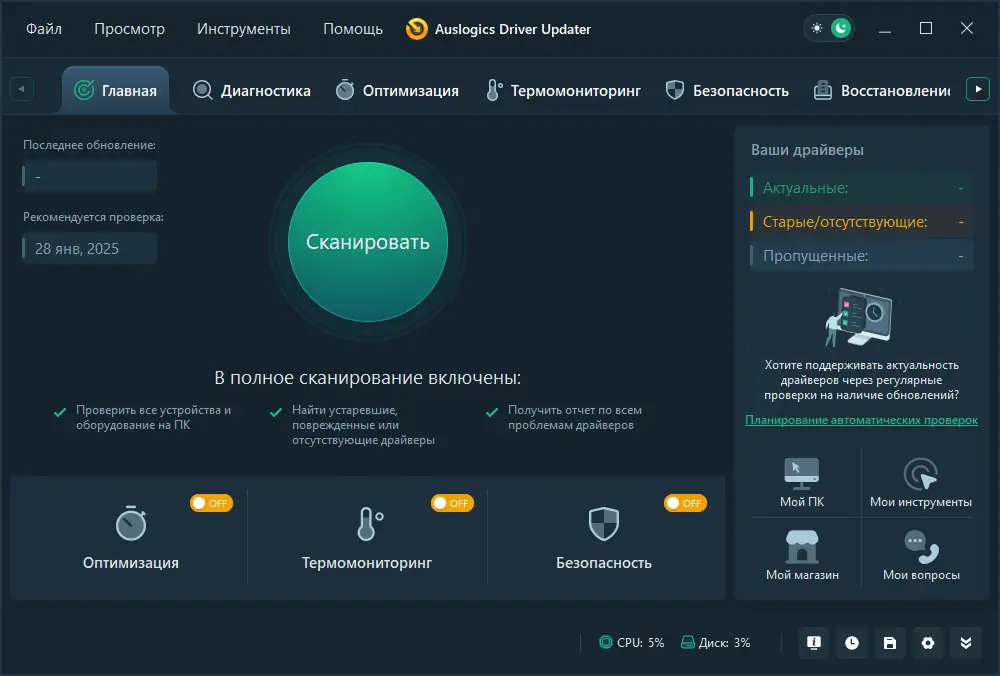1000x676 pixels.
Task: Toggle Оптимизация OFF switch
Action: pyautogui.click(x=211, y=503)
